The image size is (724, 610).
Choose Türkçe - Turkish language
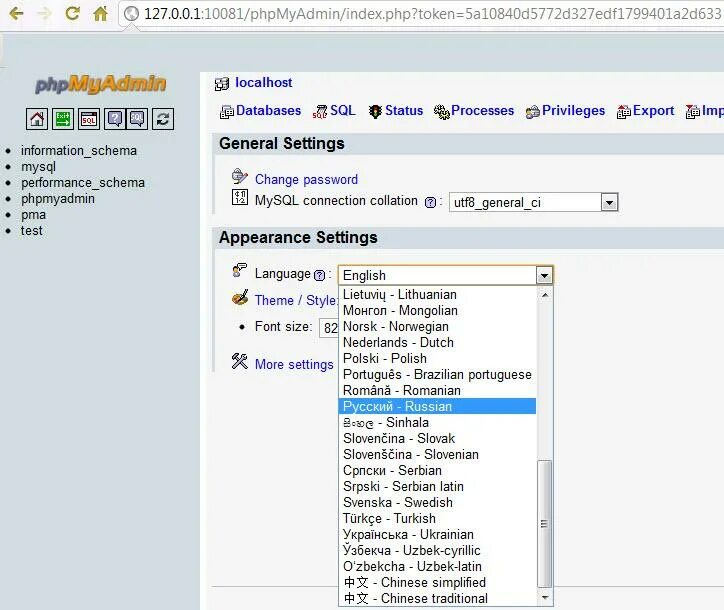(x=437, y=519)
